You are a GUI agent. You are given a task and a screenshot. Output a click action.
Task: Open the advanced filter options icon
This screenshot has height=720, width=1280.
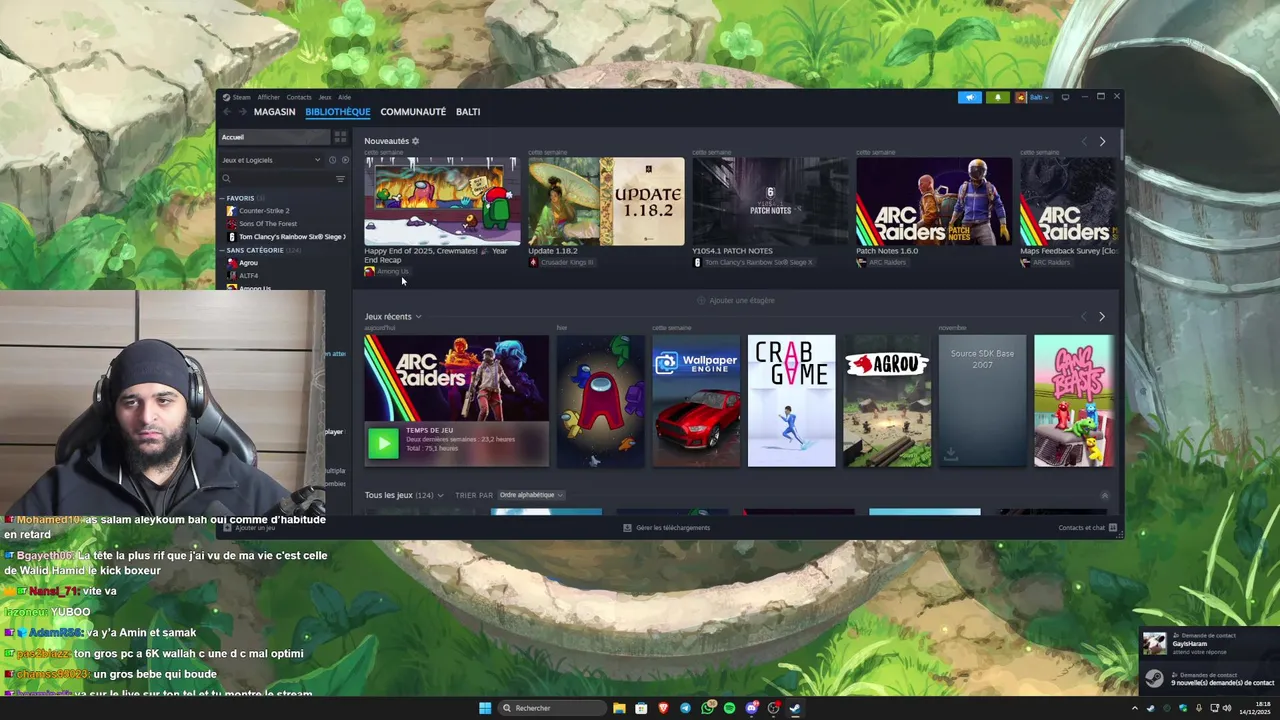pos(340,179)
